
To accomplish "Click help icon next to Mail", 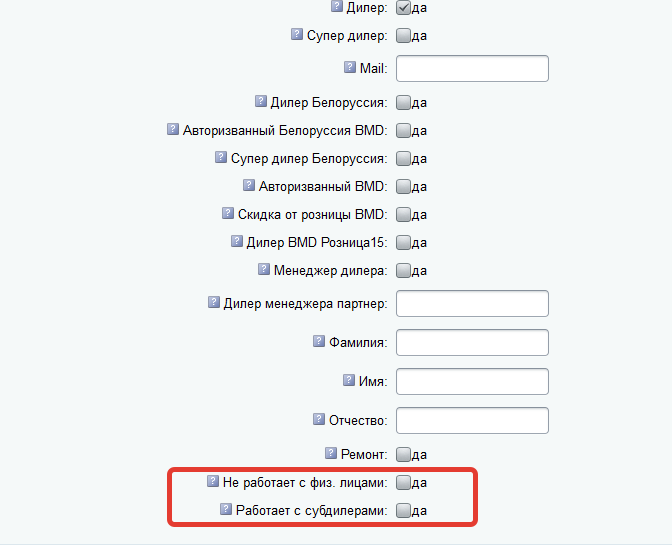I will pyautogui.click(x=350, y=67).
